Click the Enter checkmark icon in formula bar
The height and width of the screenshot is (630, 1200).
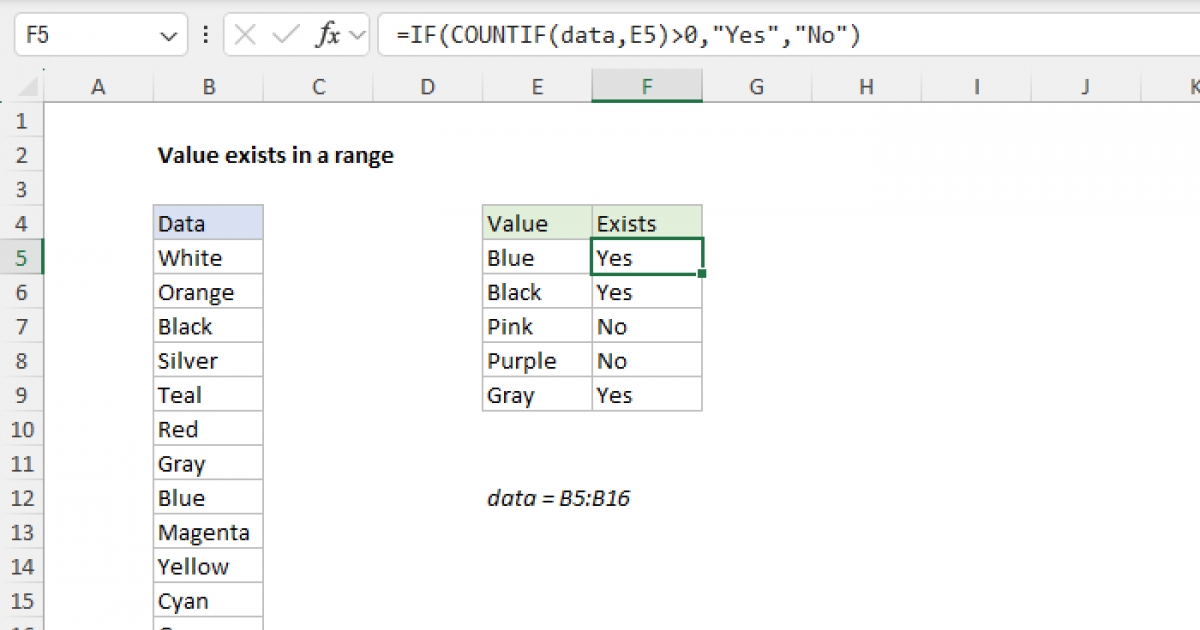[286, 36]
